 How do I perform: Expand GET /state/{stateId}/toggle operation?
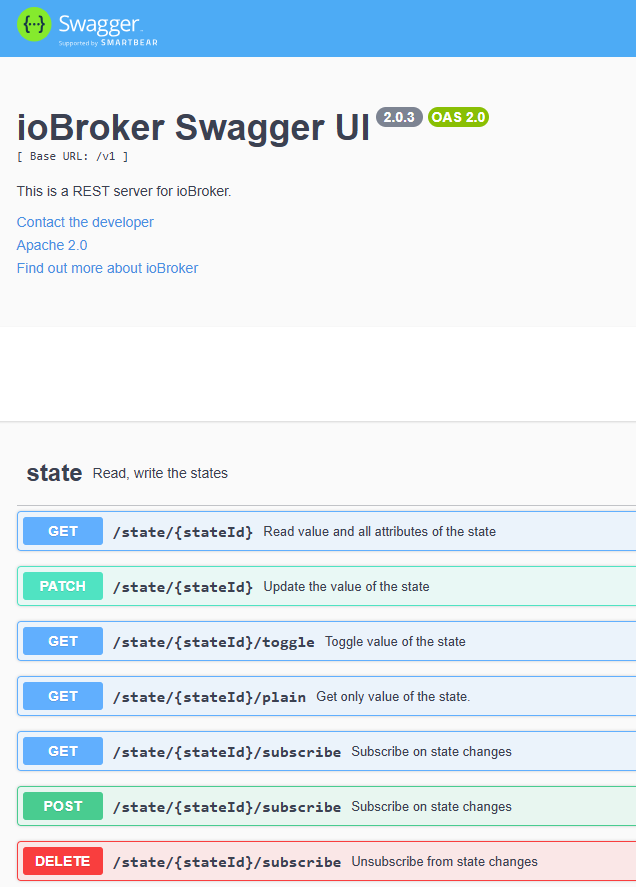(326, 641)
